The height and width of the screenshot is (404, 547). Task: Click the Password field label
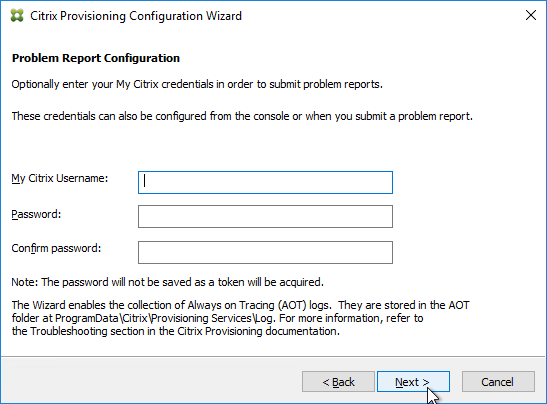36,214
